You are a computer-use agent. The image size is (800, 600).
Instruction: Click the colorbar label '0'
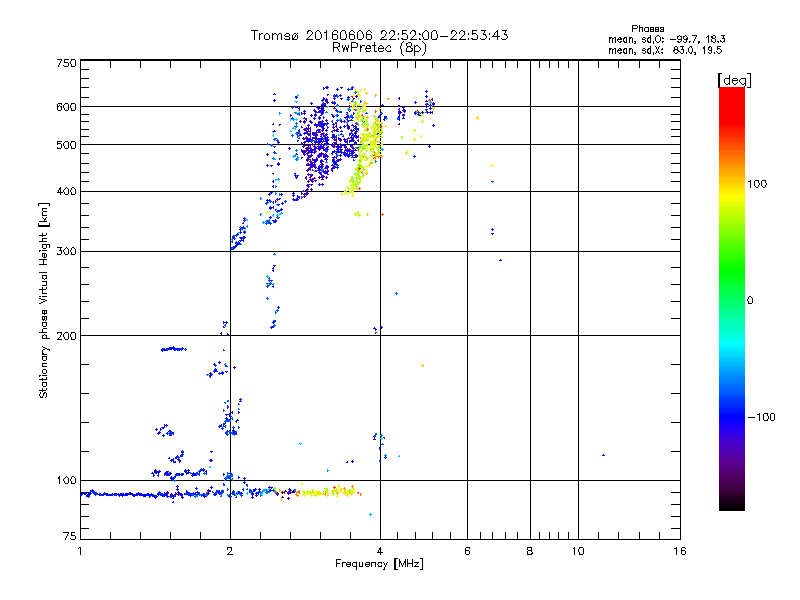pos(750,301)
